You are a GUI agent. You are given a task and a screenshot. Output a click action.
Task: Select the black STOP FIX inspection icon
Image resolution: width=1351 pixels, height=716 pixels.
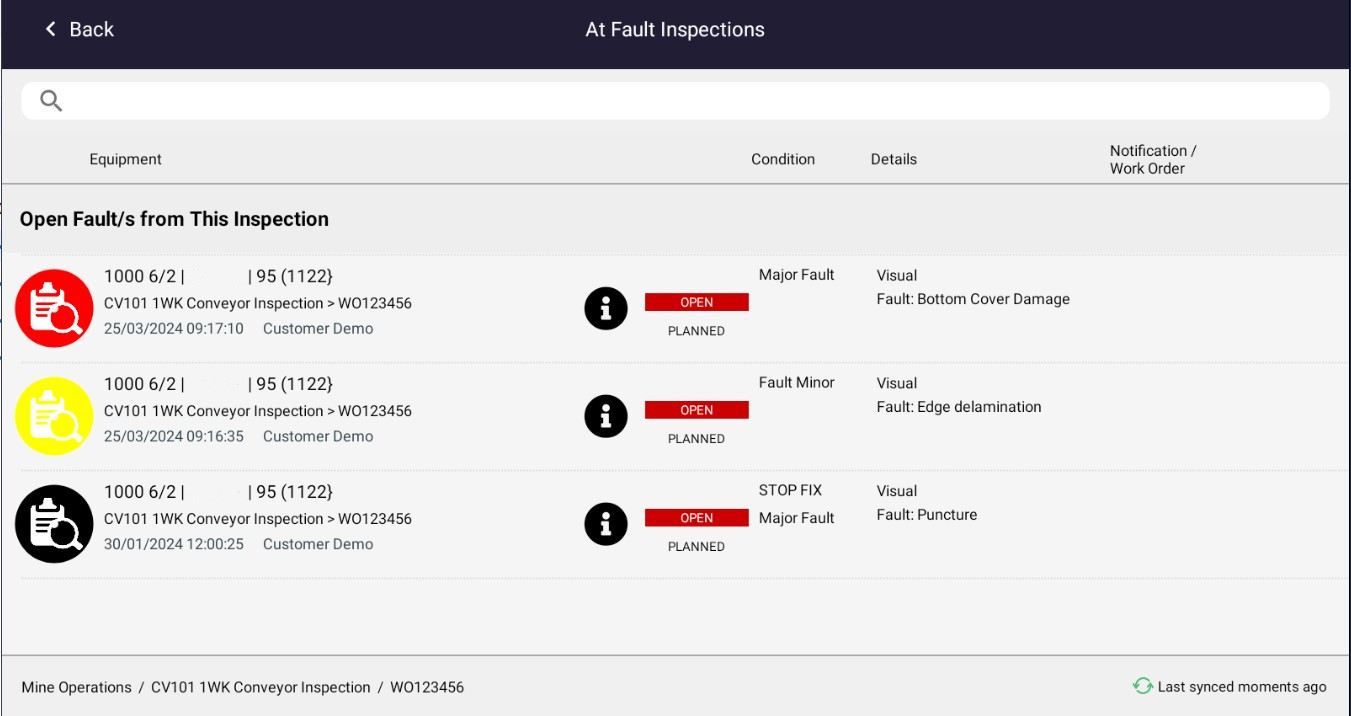[x=55, y=522]
